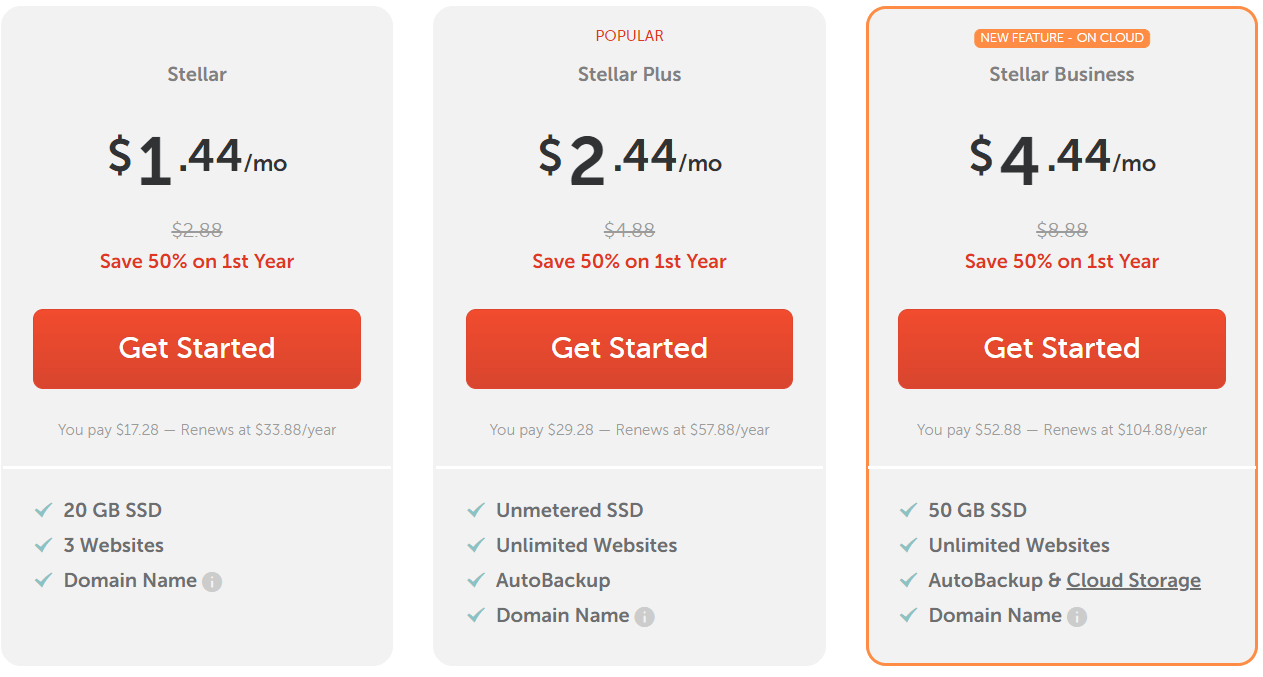This screenshot has width=1263, height=677.
Task: Click the NEW FEATURE - ON CLOUD badge
Action: [x=1062, y=38]
